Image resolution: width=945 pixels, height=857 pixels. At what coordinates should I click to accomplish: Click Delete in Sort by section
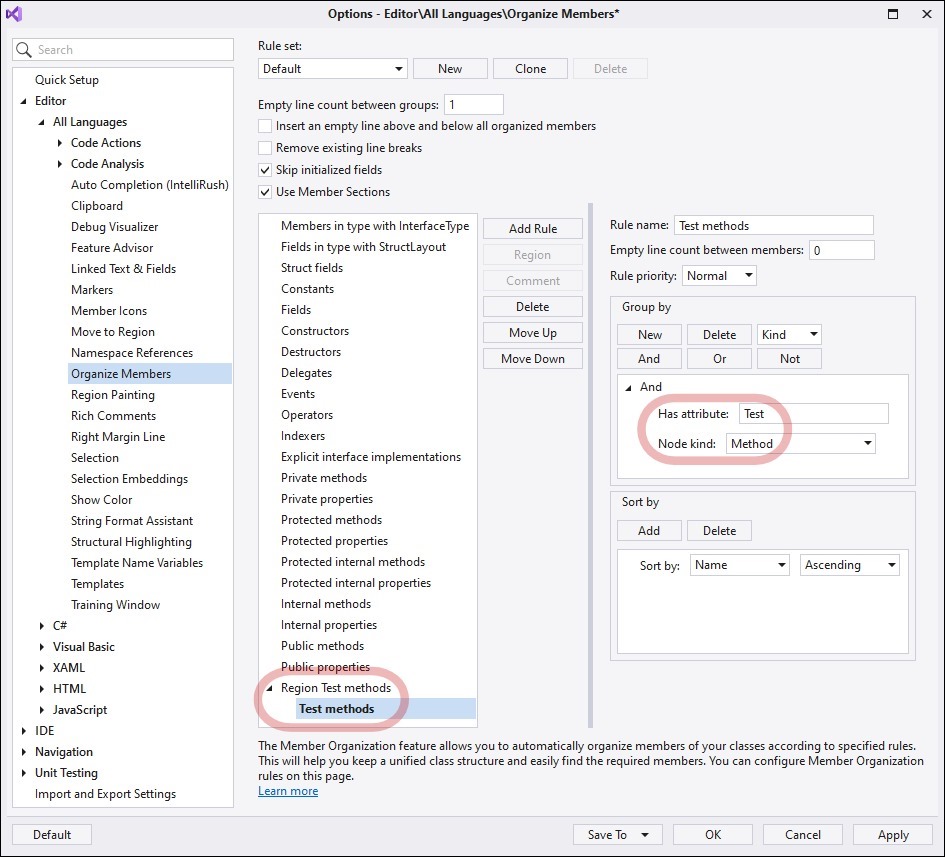(x=720, y=530)
